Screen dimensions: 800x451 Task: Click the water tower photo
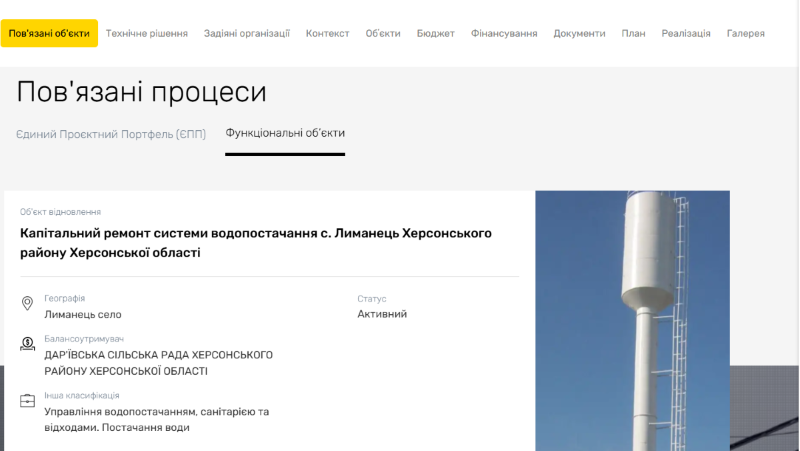coord(632,320)
